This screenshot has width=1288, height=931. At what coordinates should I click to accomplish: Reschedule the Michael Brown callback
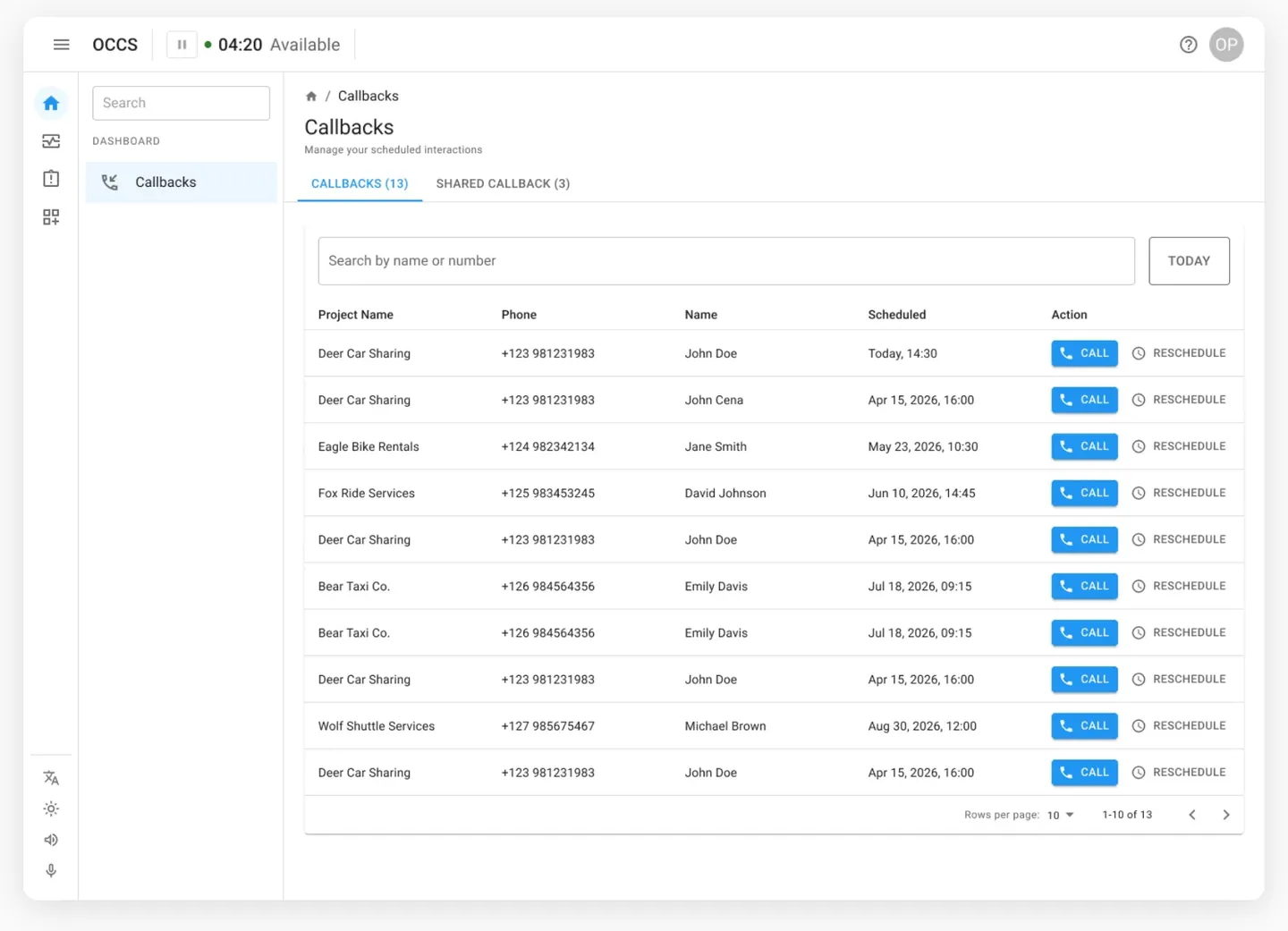tap(1179, 725)
